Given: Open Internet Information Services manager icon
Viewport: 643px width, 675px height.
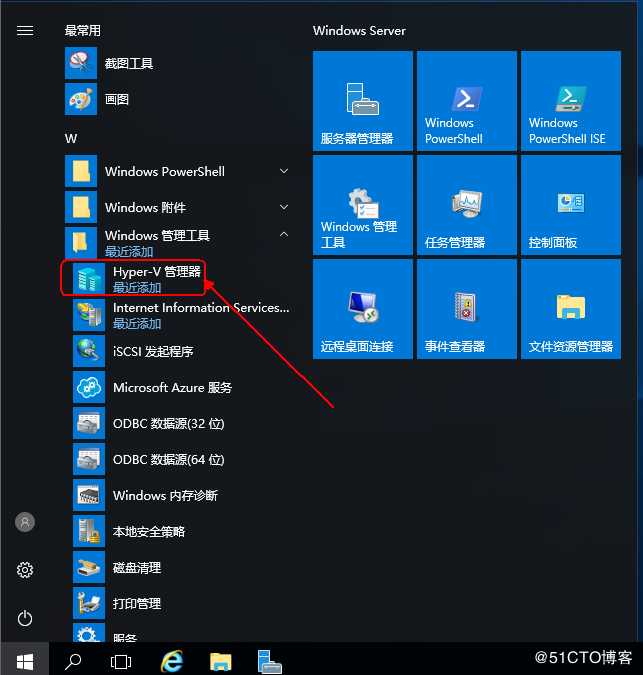Looking at the screenshot, I should 89,315.
